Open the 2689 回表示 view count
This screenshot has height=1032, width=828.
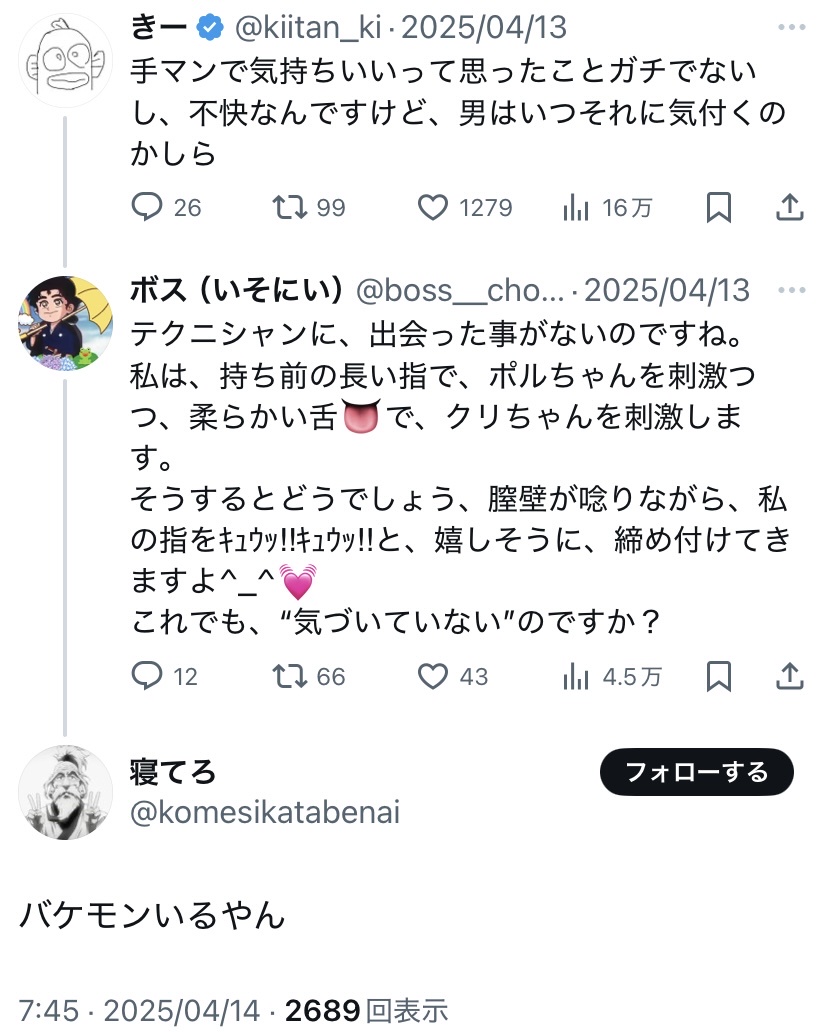366,1010
